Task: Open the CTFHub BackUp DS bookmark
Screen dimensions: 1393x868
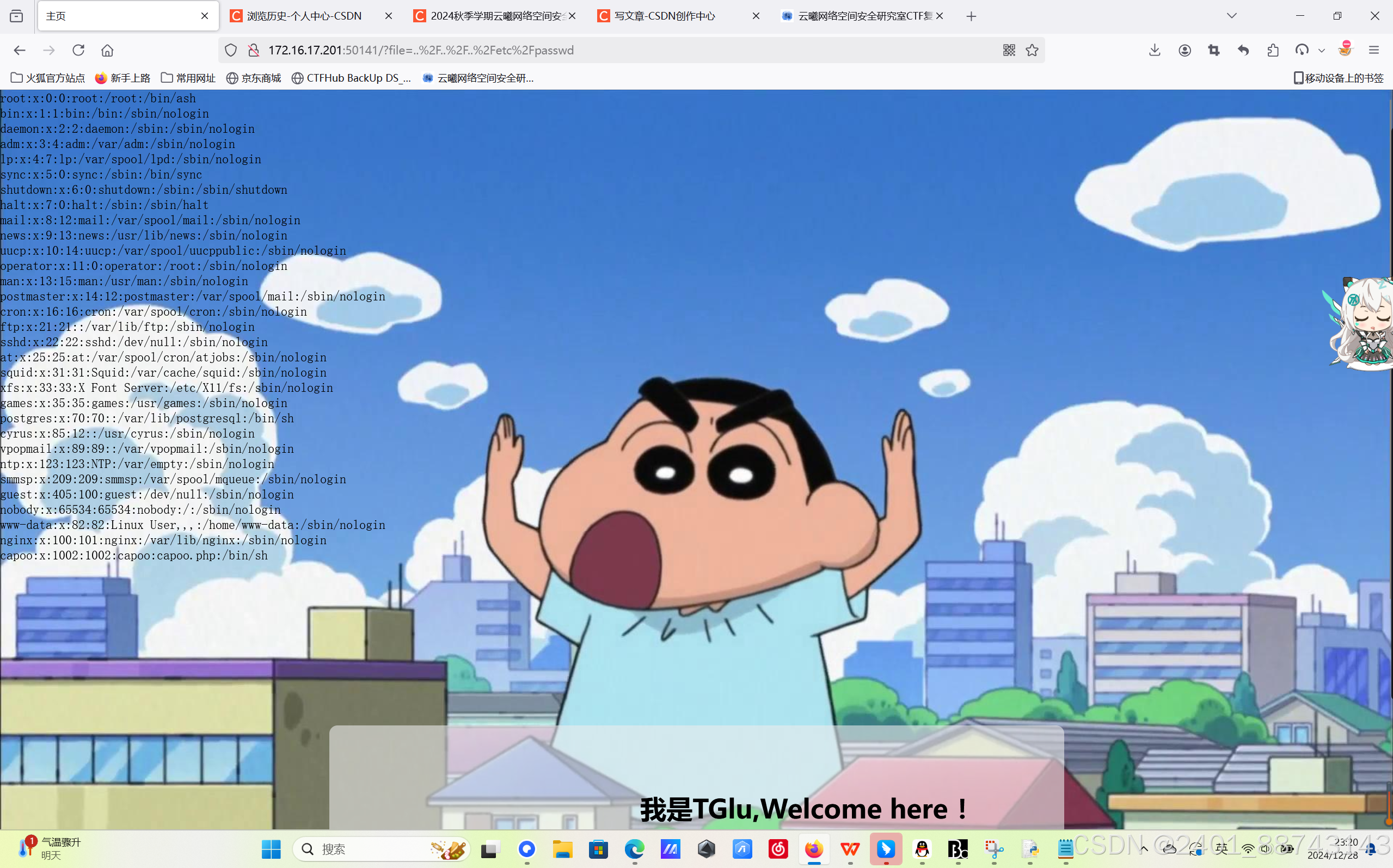Action: pyautogui.click(x=352, y=77)
